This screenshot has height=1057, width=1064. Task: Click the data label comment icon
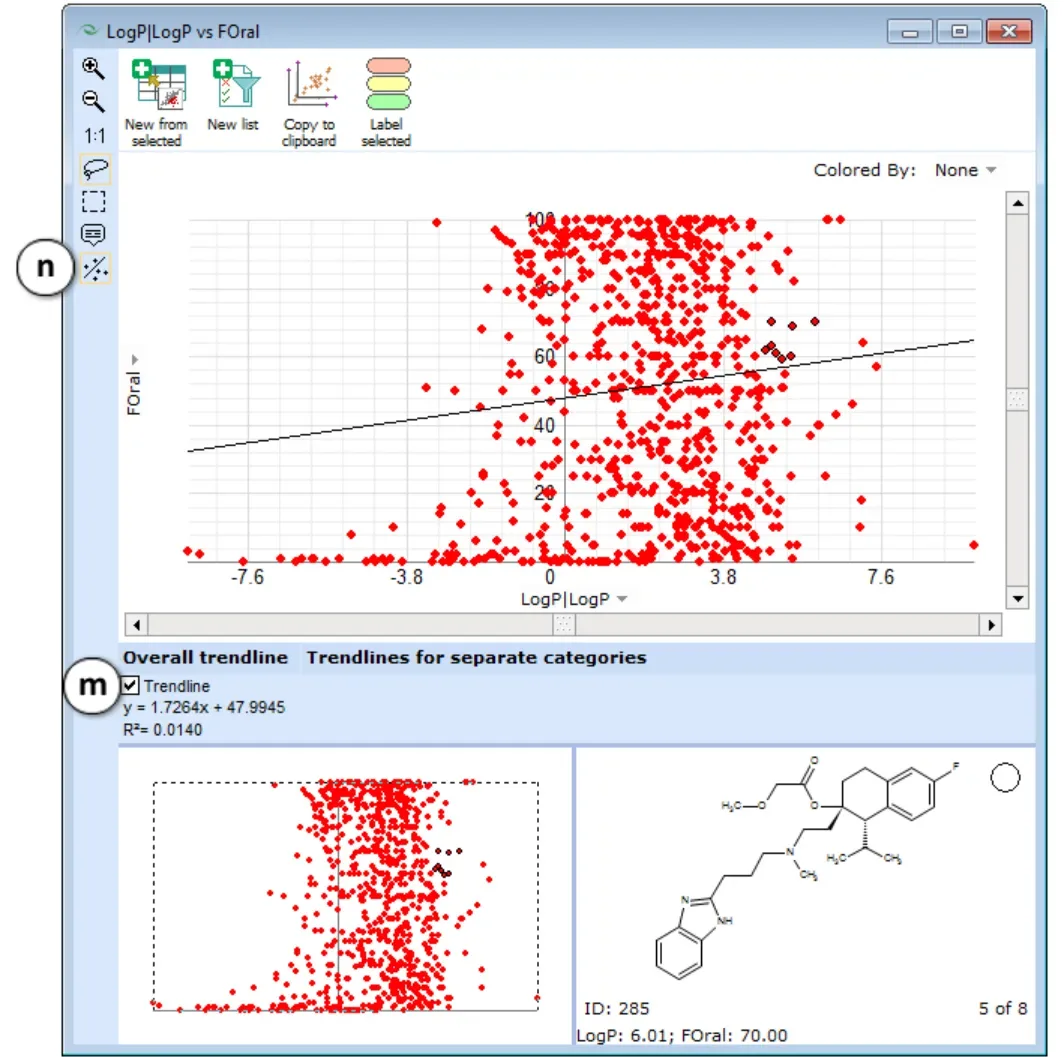(93, 235)
